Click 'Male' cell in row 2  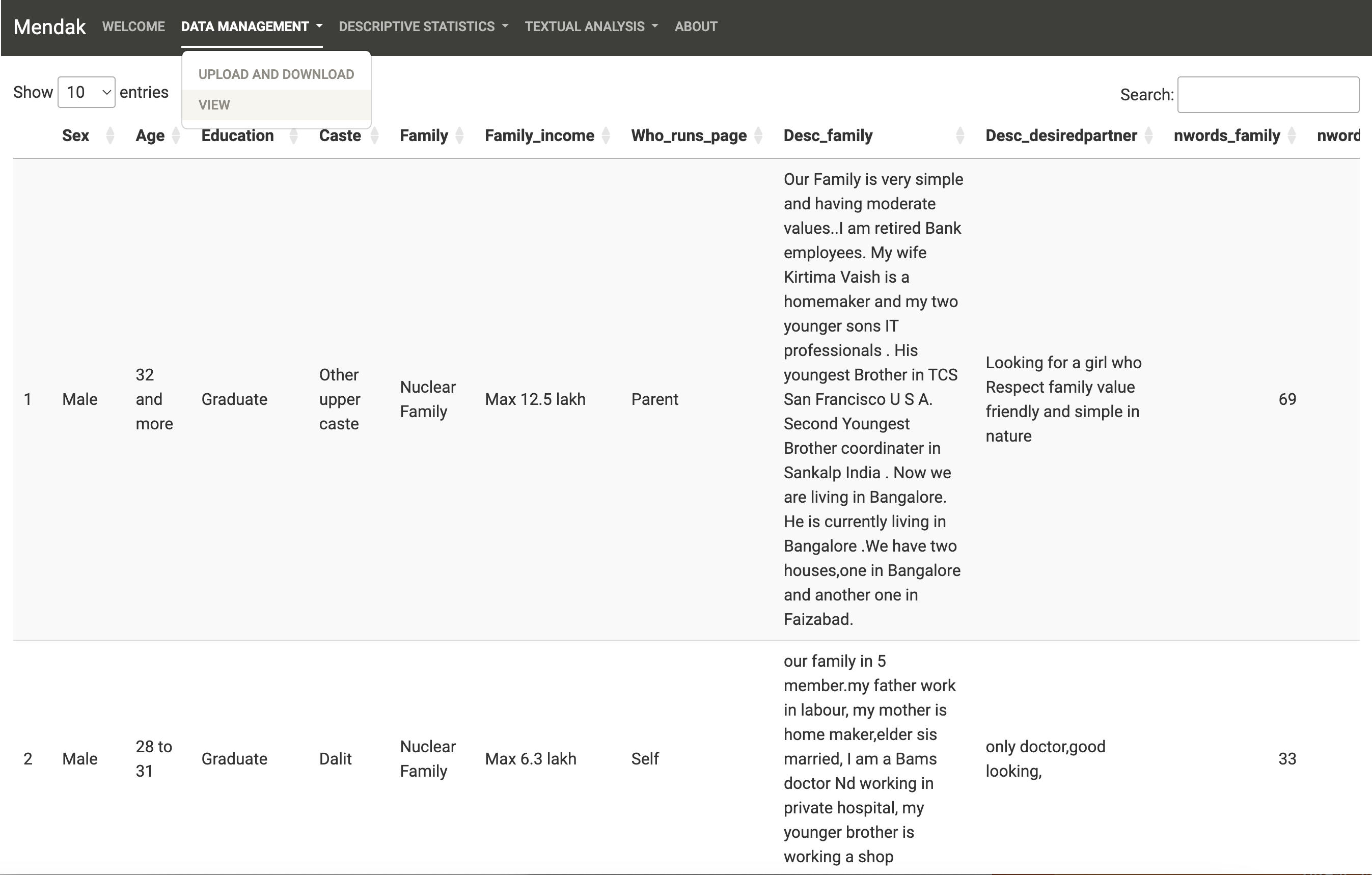(x=80, y=759)
